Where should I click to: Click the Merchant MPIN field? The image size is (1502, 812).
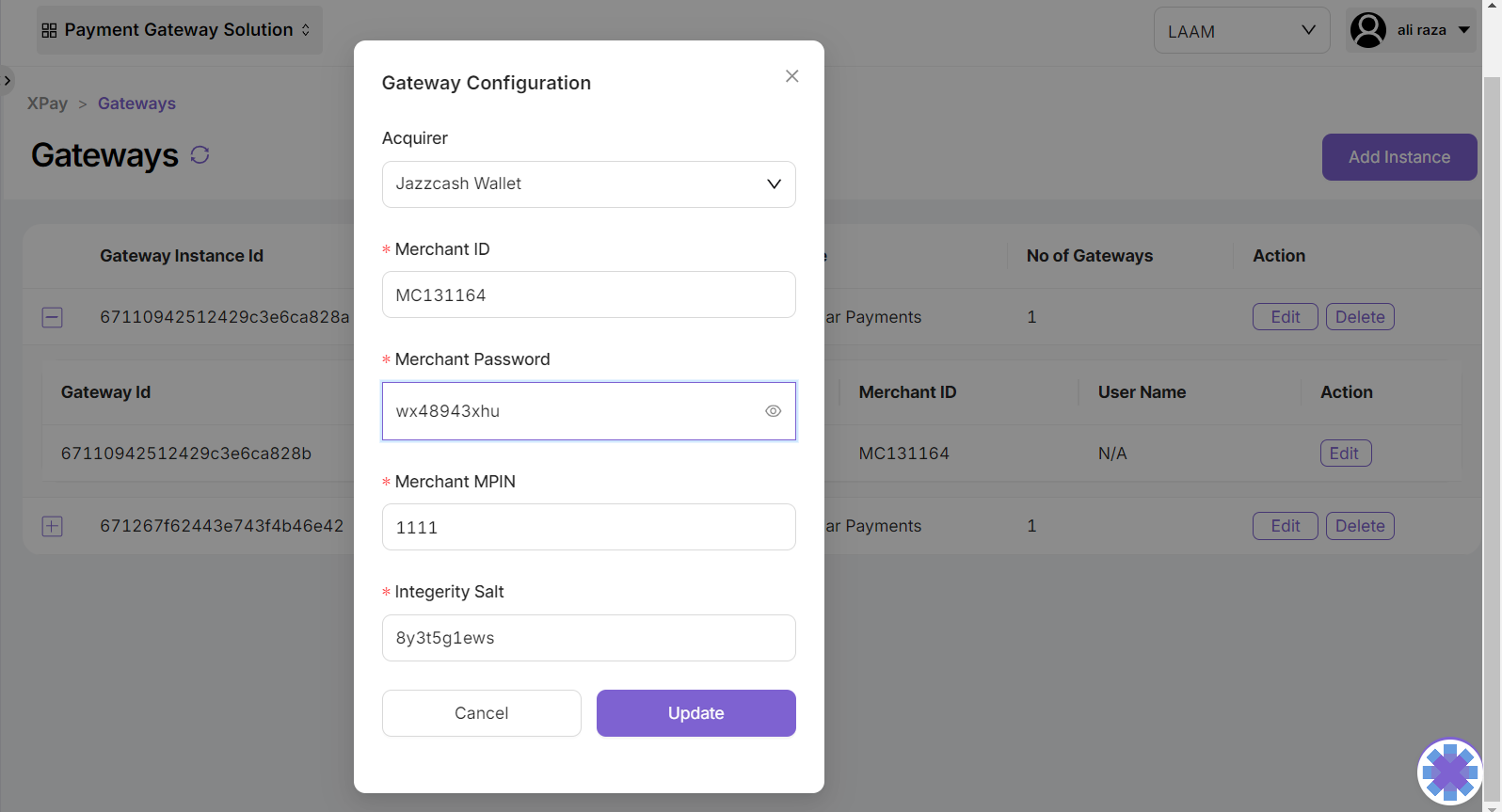tap(588, 528)
